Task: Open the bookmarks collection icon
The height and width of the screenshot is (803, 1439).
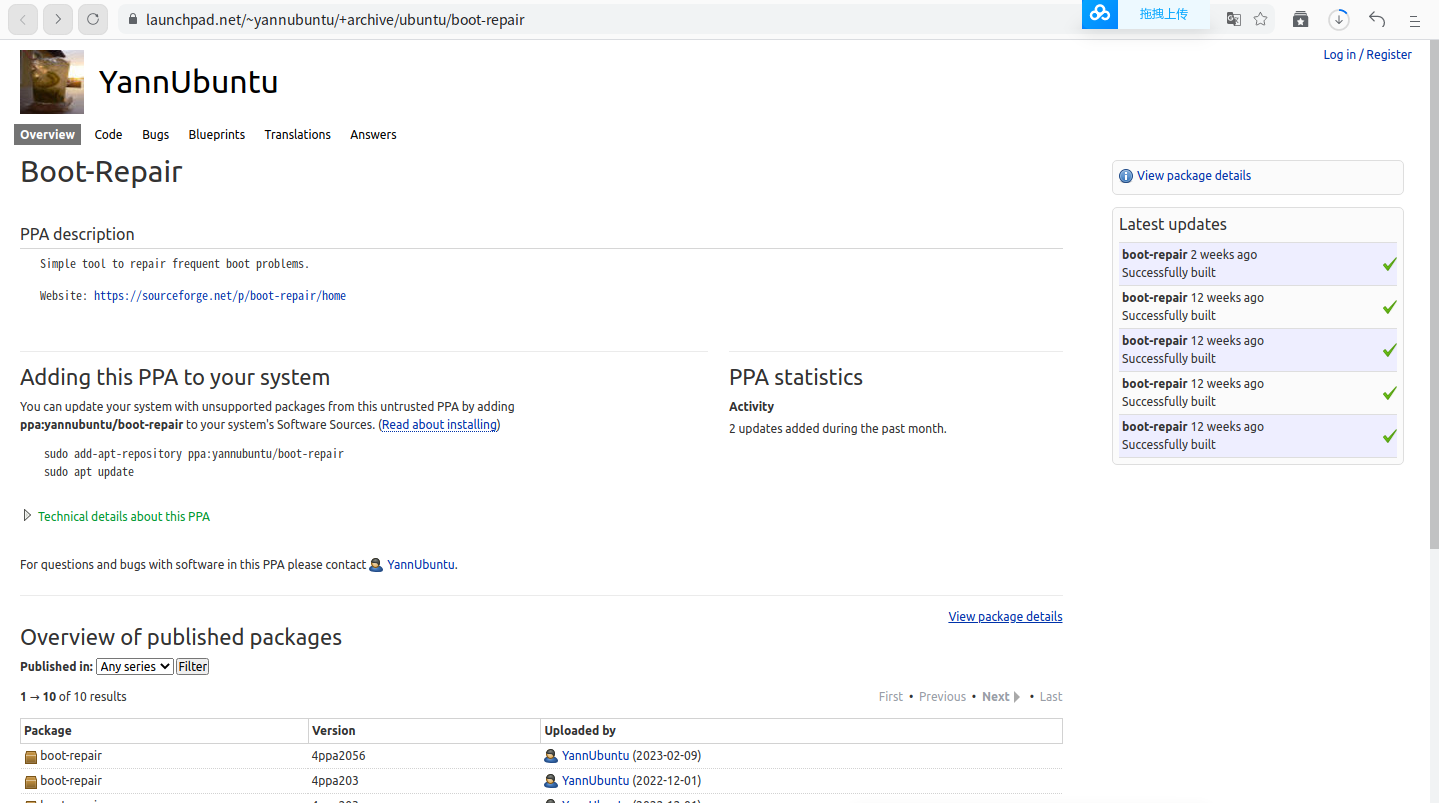Action: (x=1300, y=19)
